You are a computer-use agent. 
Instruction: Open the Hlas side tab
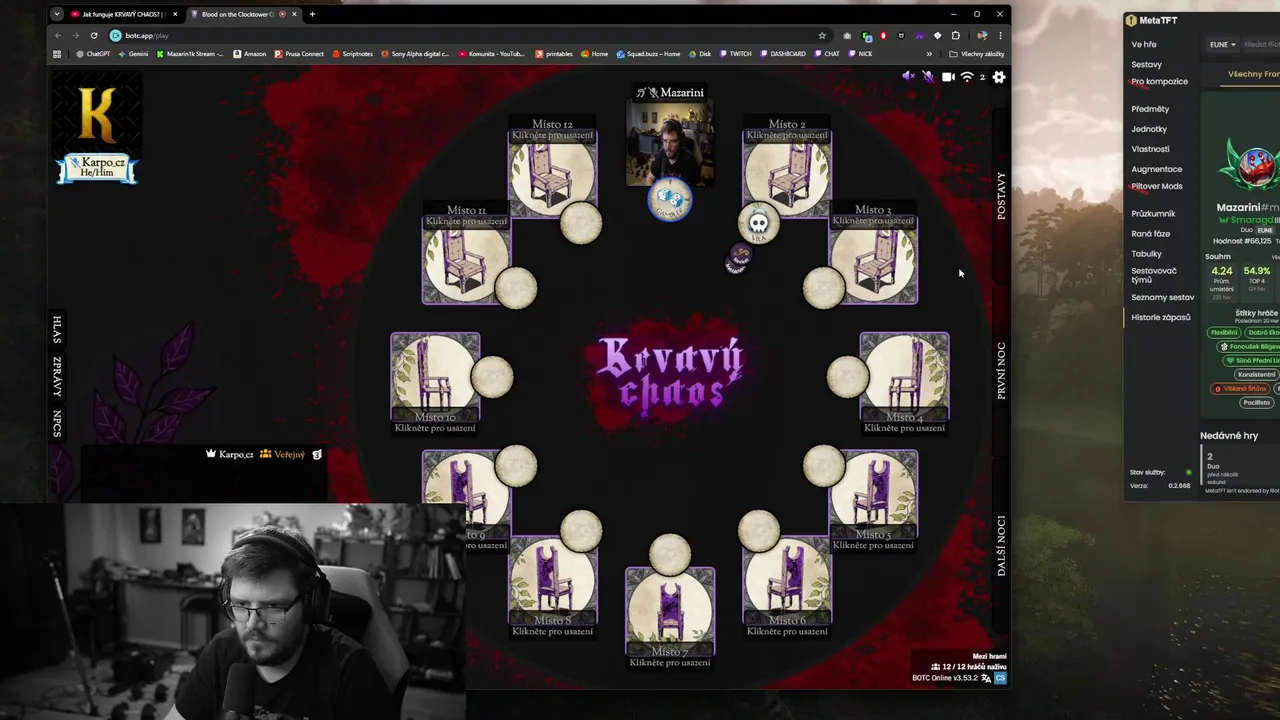click(57, 329)
